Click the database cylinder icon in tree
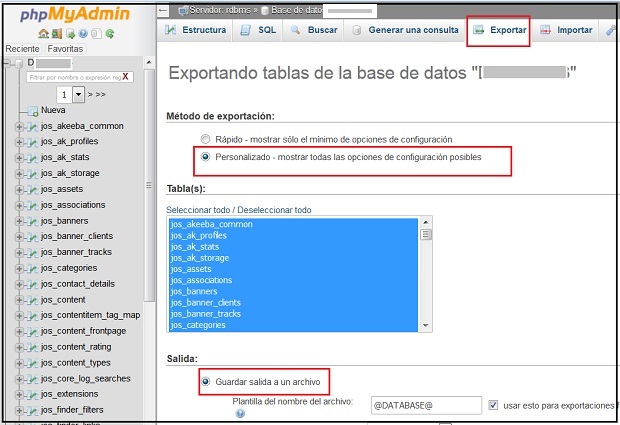The height and width of the screenshot is (425, 620). pos(19,63)
